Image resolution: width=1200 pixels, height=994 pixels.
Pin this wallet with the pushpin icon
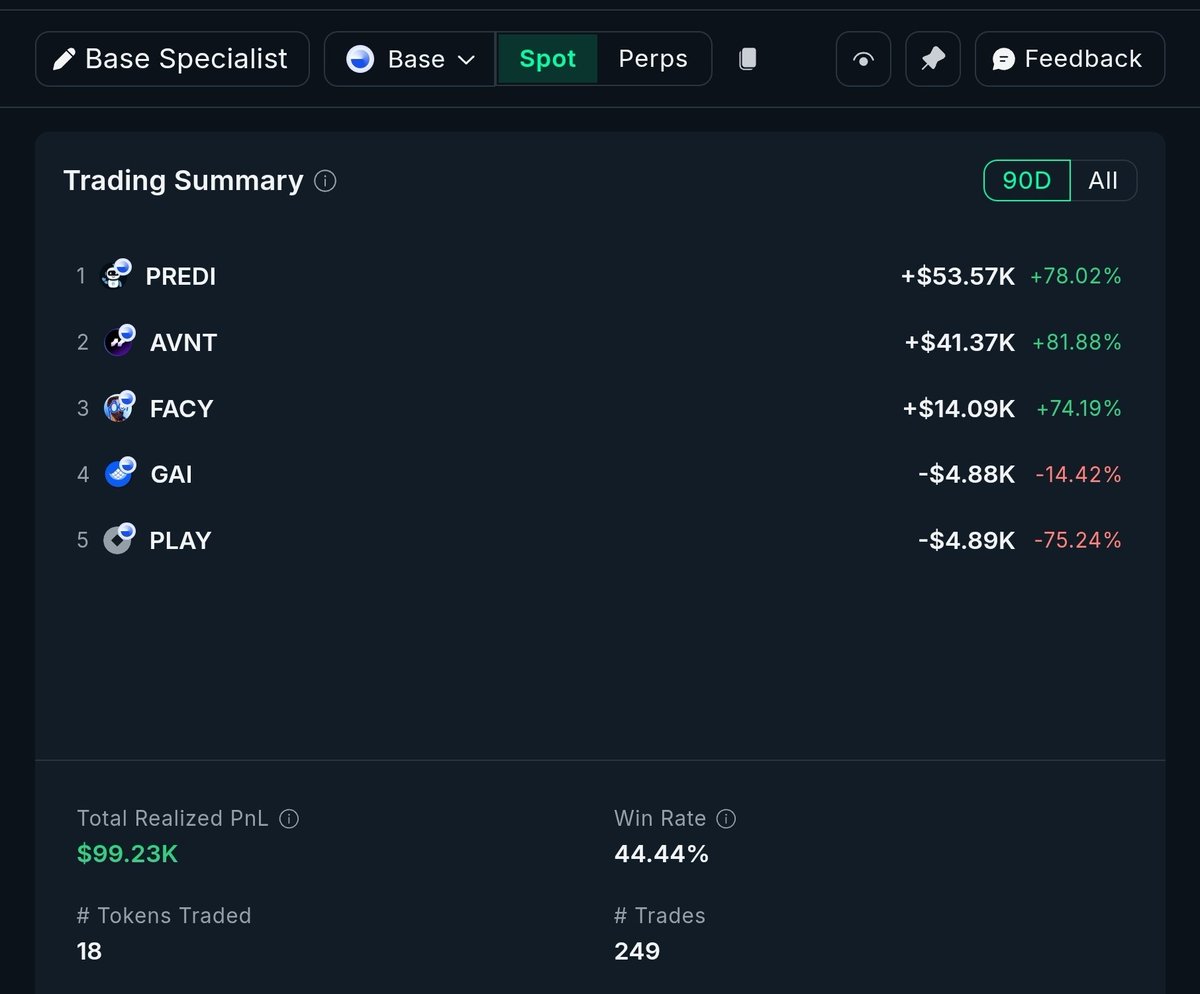coord(933,59)
